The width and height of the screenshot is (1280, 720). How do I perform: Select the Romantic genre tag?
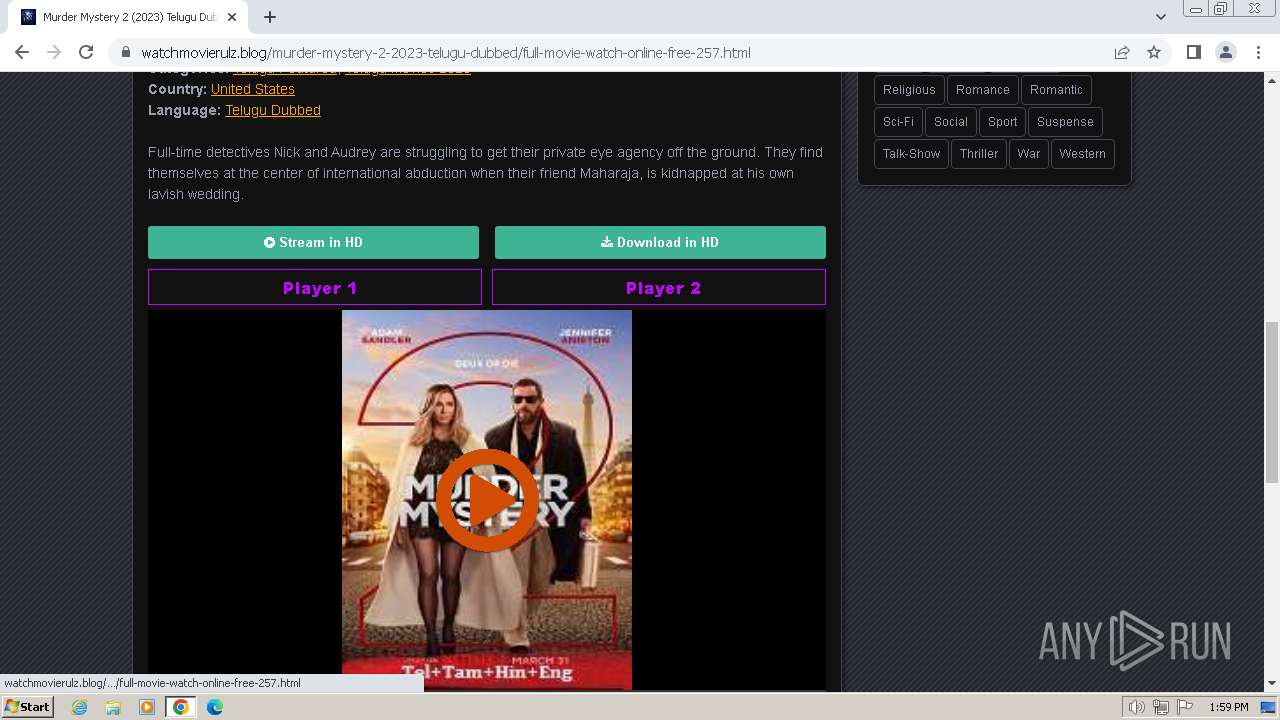coord(1056,90)
